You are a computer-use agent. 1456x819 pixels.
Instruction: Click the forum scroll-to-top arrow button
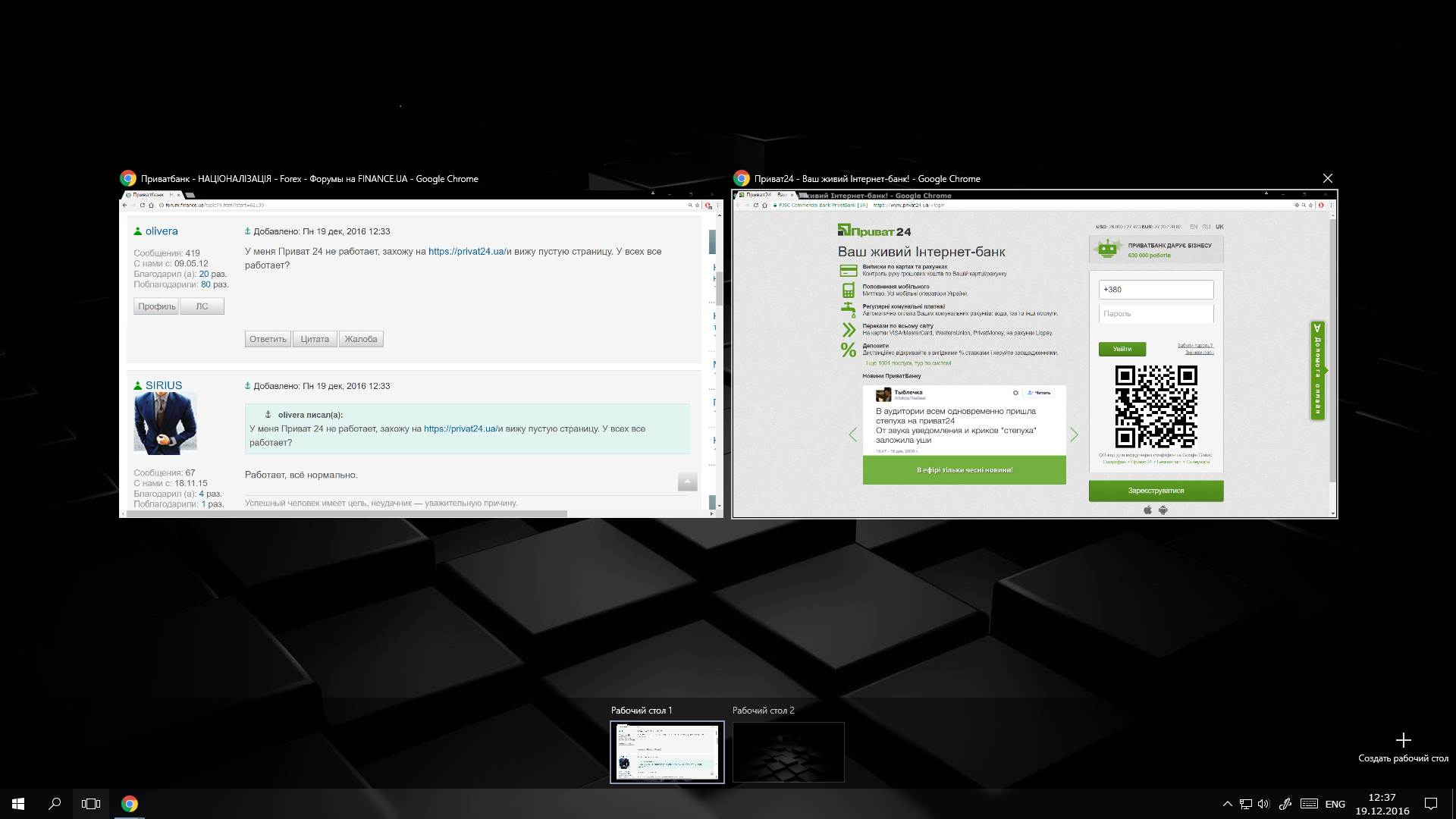pyautogui.click(x=687, y=482)
